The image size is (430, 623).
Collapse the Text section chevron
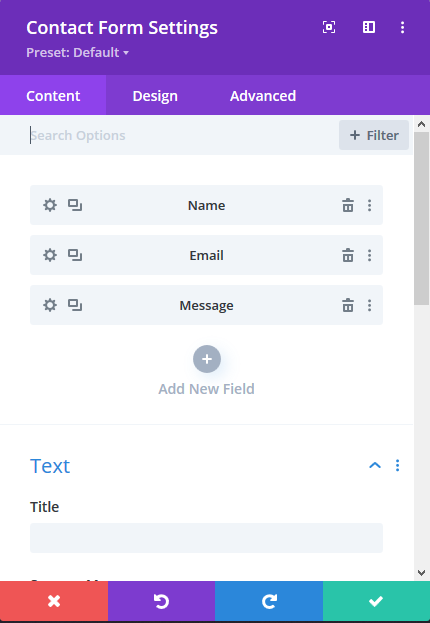tap(375, 465)
